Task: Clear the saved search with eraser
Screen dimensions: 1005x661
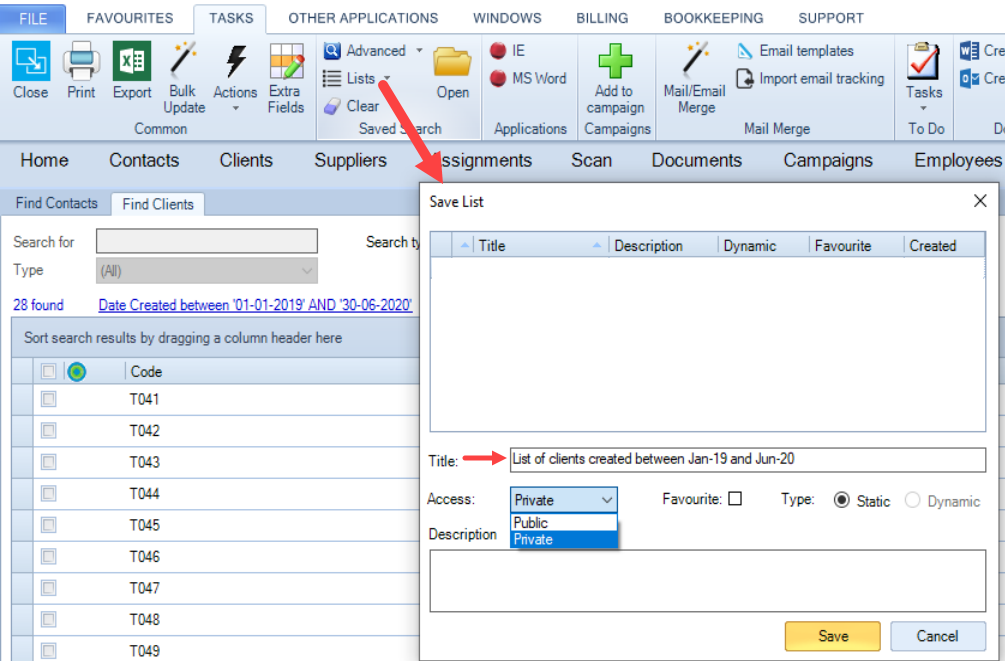Action: pos(332,106)
